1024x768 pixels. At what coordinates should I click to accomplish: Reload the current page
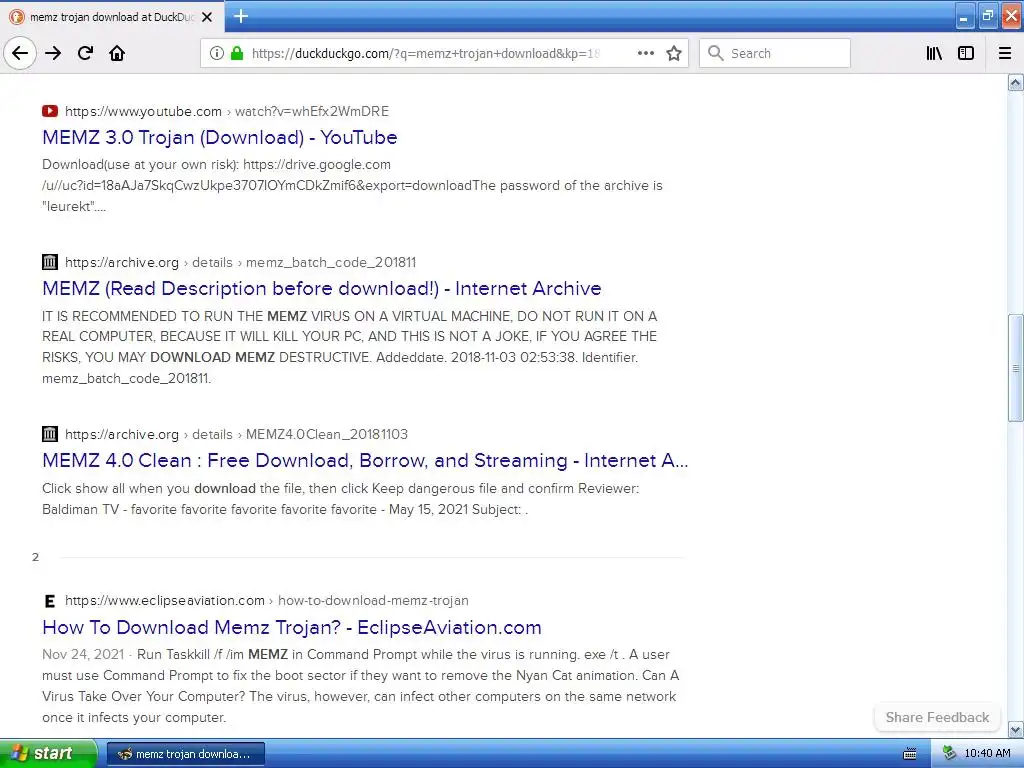85,53
